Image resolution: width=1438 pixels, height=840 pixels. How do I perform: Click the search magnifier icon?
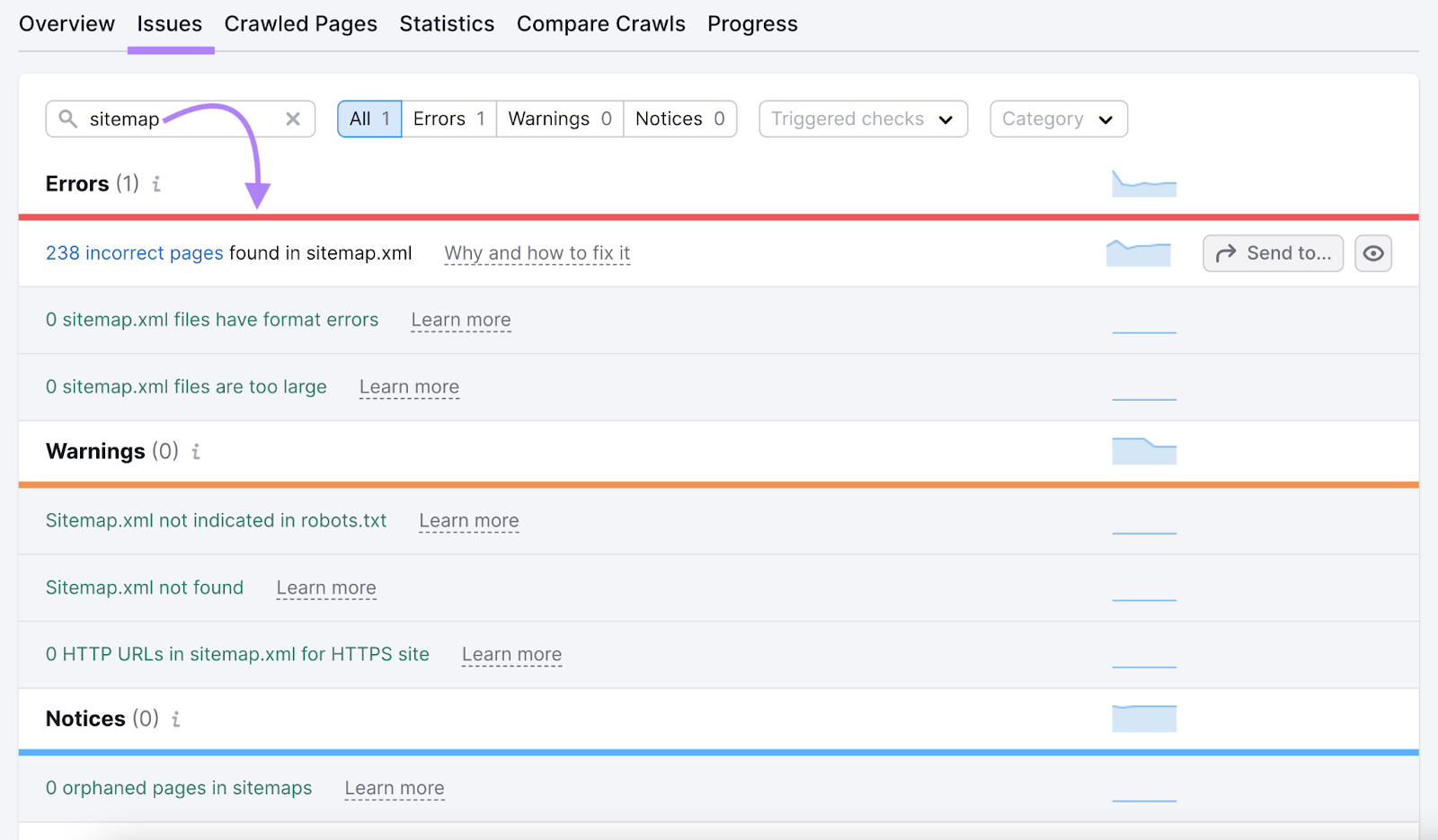tap(69, 118)
